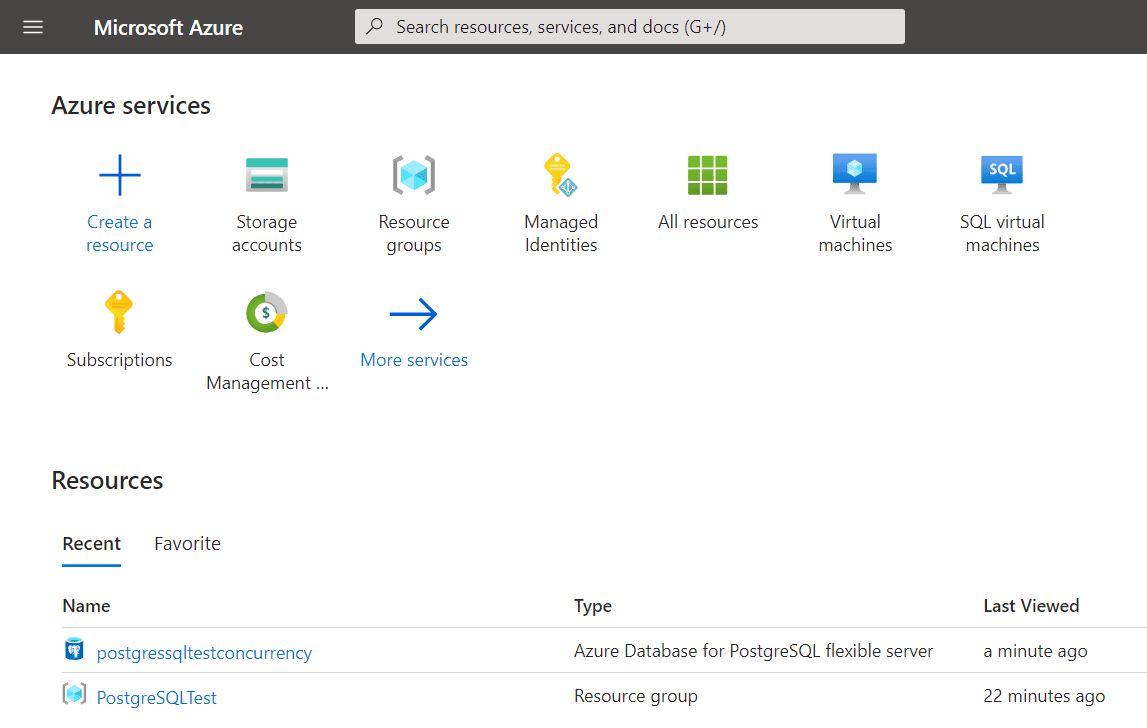Open SQL virtual machines icon
Image resolution: width=1147 pixels, height=728 pixels.
pos(1001,174)
